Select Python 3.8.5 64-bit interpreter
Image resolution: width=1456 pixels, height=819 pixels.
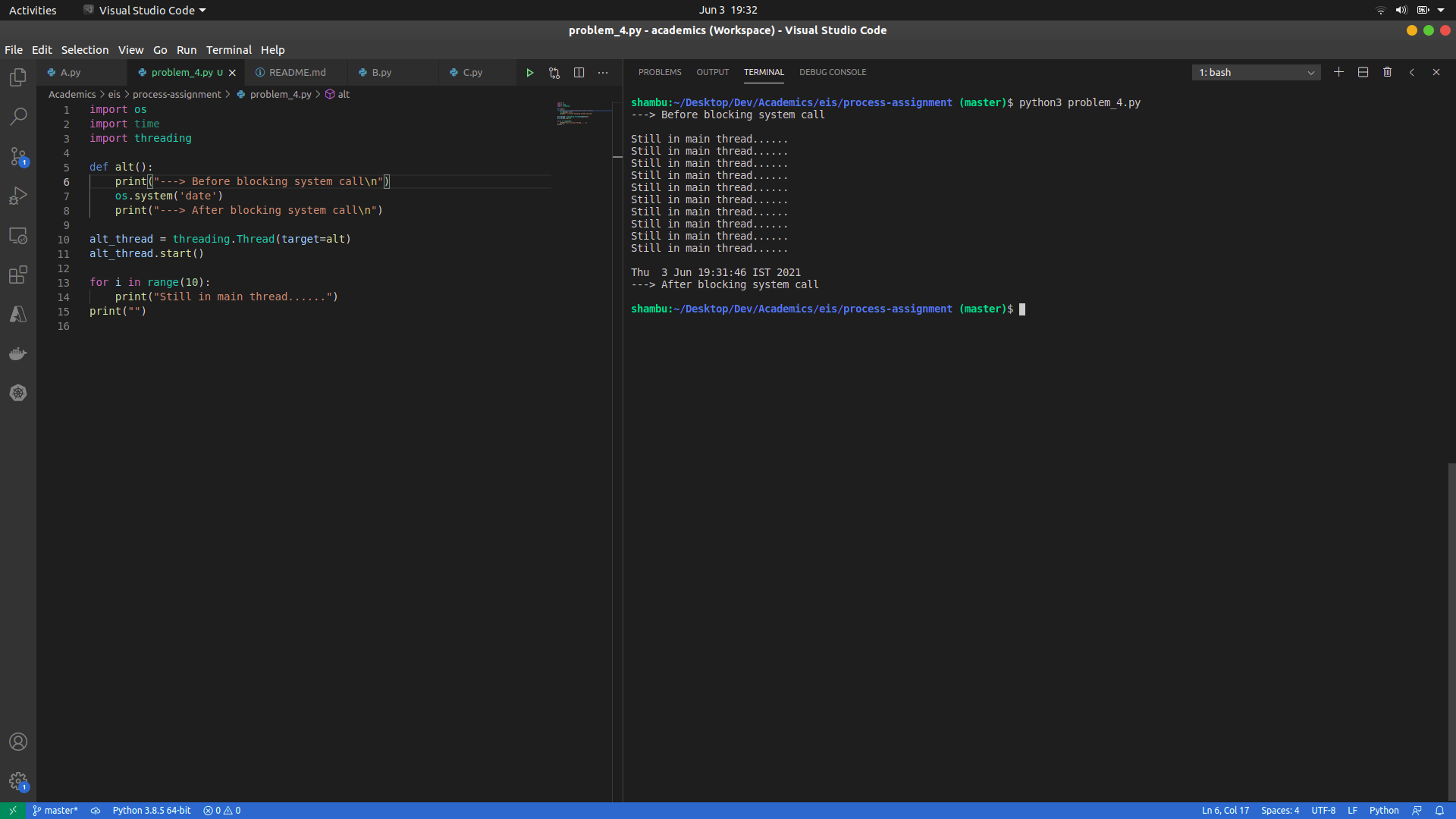pyautogui.click(x=152, y=810)
